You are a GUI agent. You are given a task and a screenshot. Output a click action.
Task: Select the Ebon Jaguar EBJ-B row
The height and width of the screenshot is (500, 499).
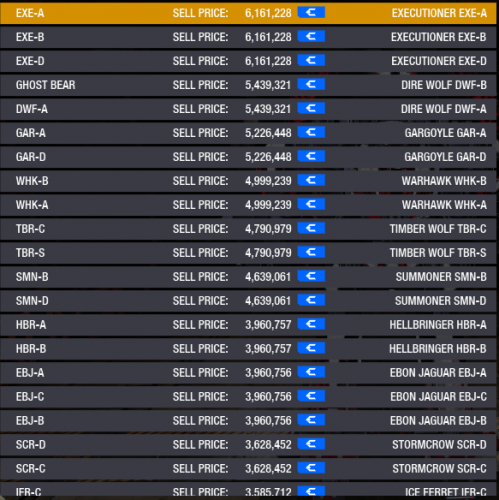pyautogui.click(x=248, y=421)
